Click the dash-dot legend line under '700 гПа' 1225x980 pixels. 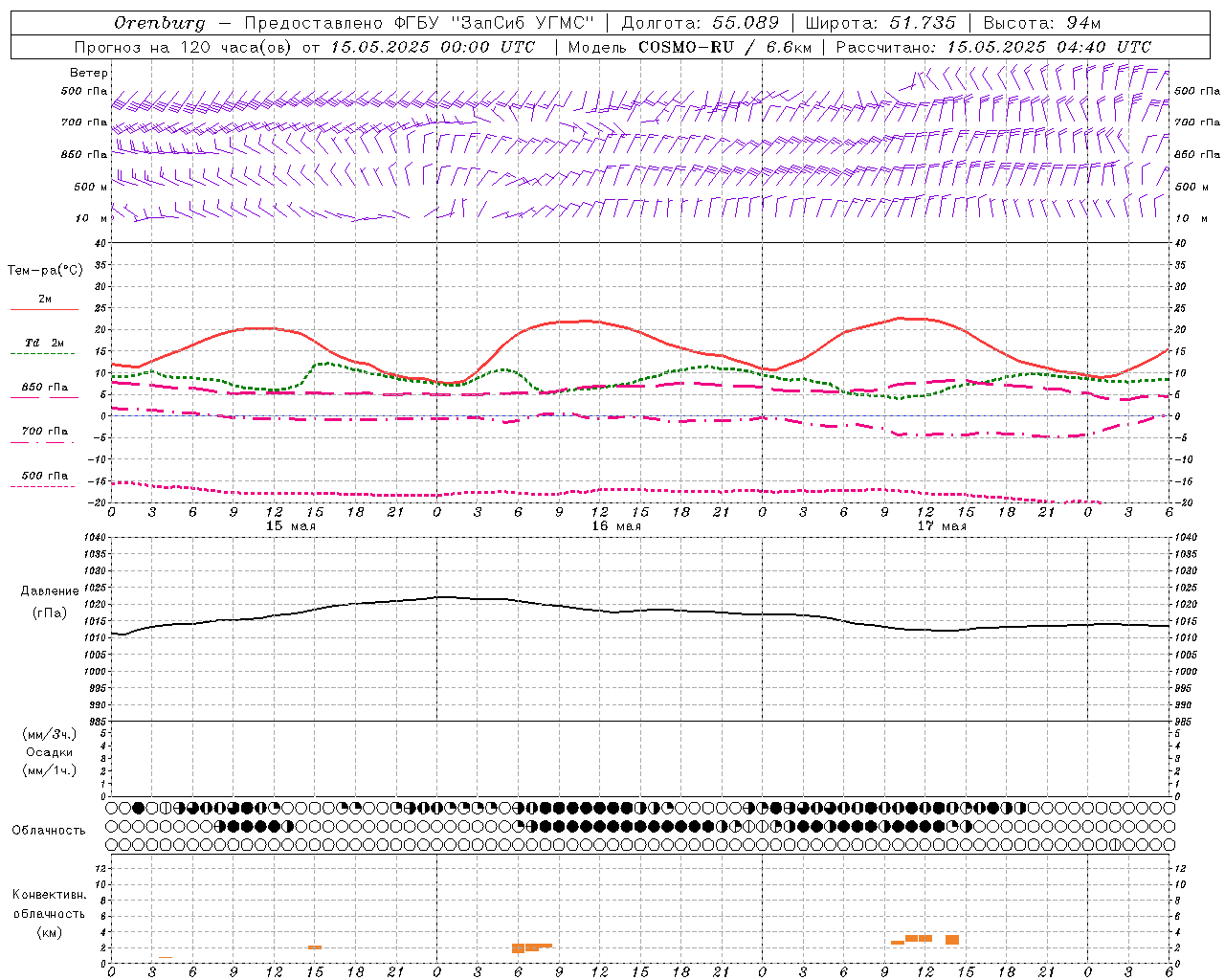42,443
